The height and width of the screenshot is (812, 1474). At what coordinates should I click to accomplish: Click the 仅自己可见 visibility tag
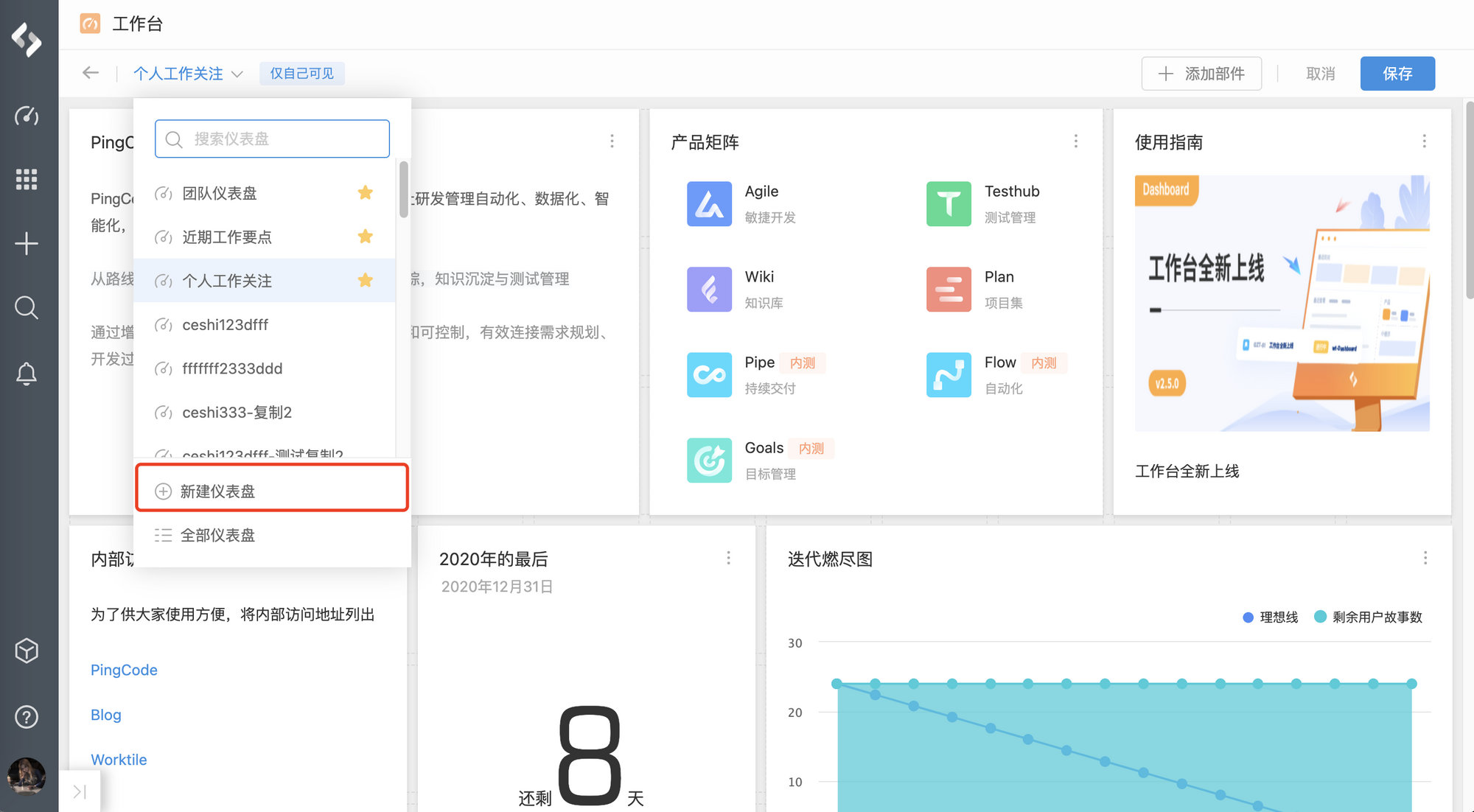tap(302, 74)
